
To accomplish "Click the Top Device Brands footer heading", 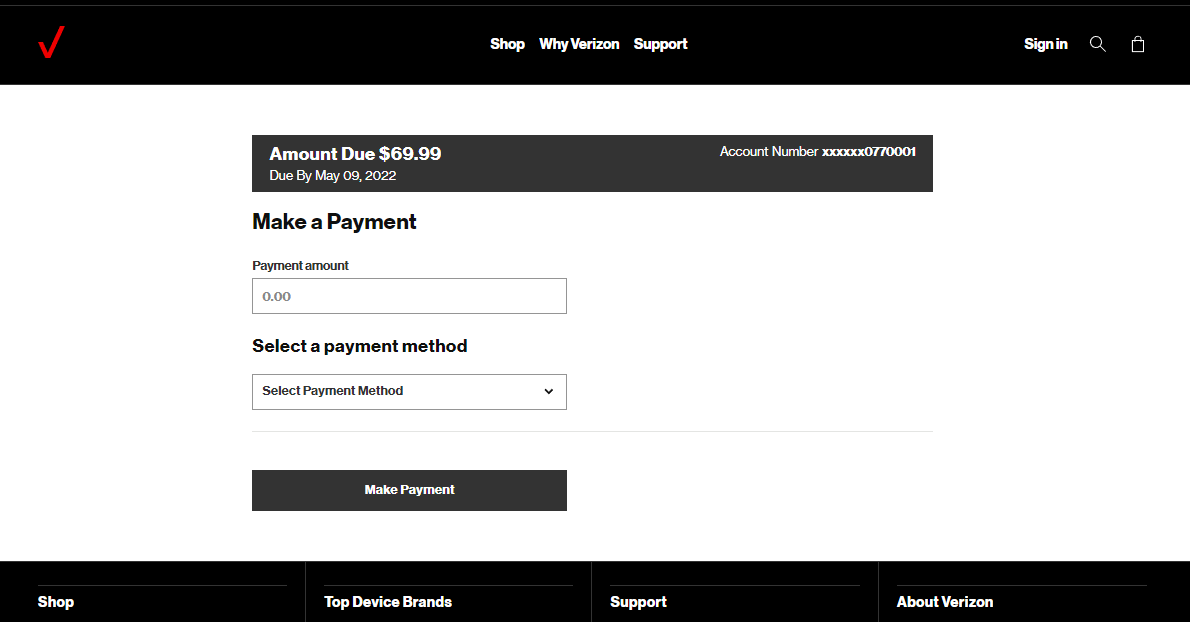I will click(388, 601).
